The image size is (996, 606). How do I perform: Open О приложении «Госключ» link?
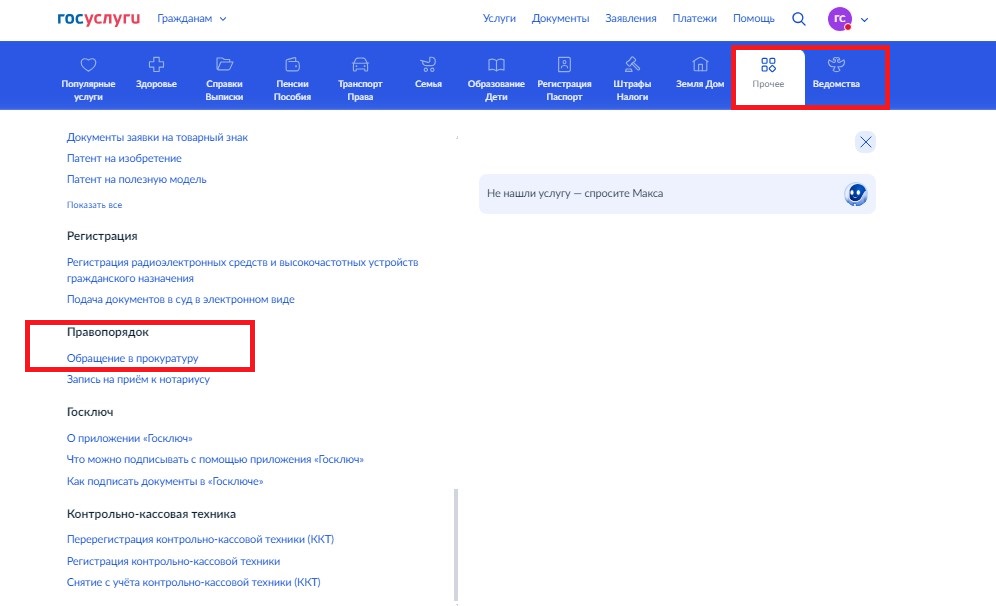pyautogui.click(x=130, y=438)
